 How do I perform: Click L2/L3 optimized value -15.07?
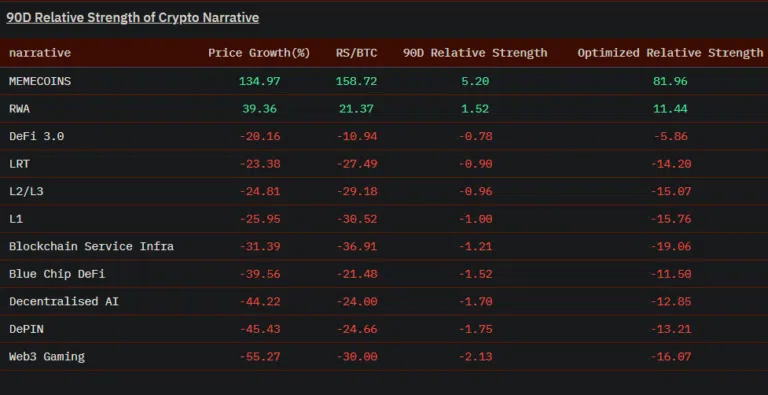tap(671, 191)
